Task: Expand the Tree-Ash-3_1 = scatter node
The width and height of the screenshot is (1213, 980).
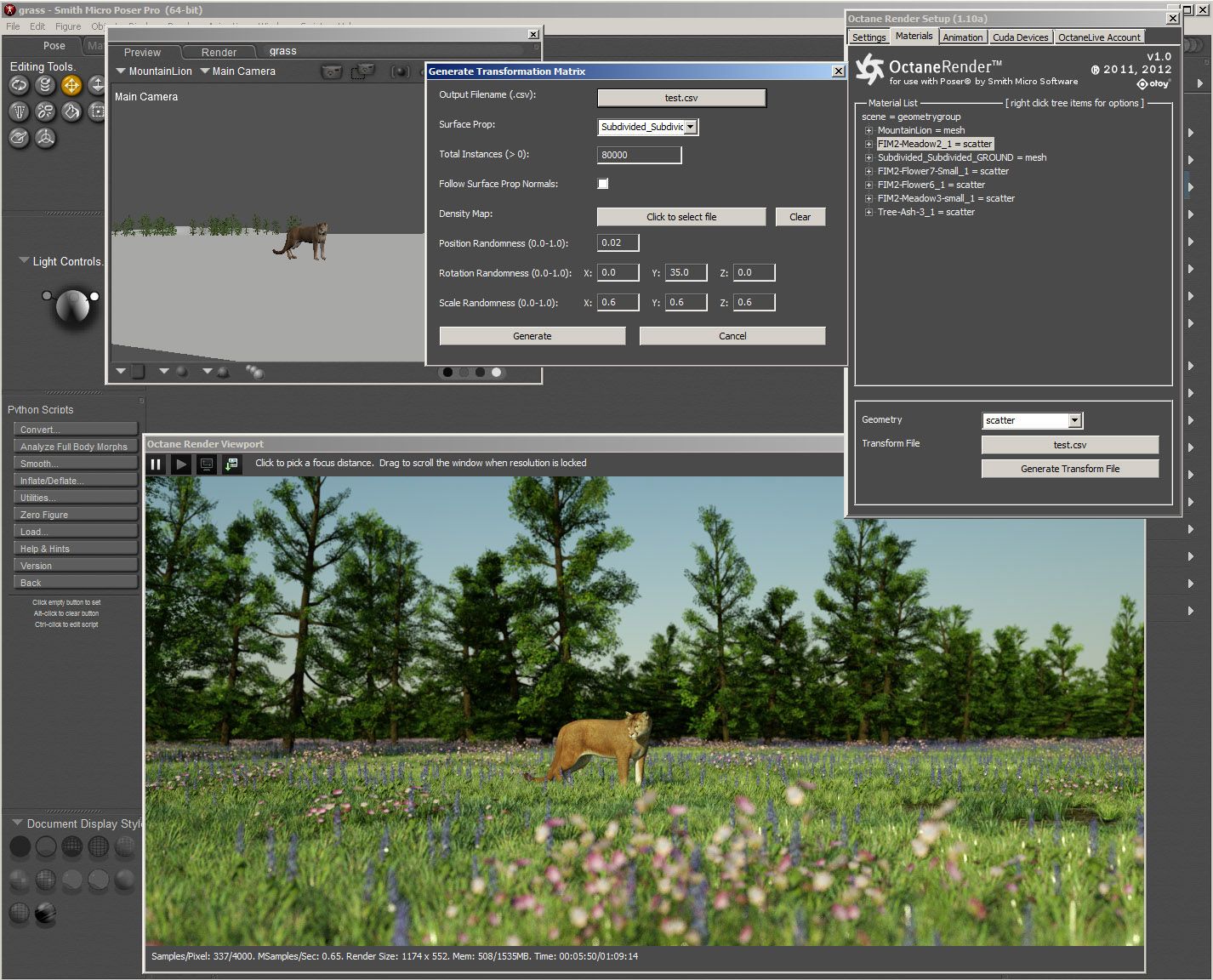Action: click(x=868, y=213)
